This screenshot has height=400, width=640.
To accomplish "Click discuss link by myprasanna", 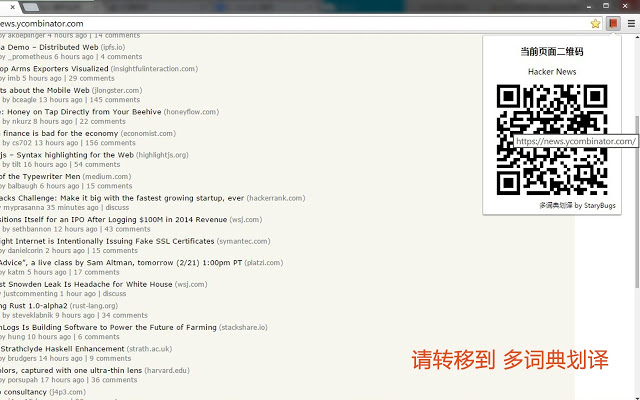I will (117, 207).
